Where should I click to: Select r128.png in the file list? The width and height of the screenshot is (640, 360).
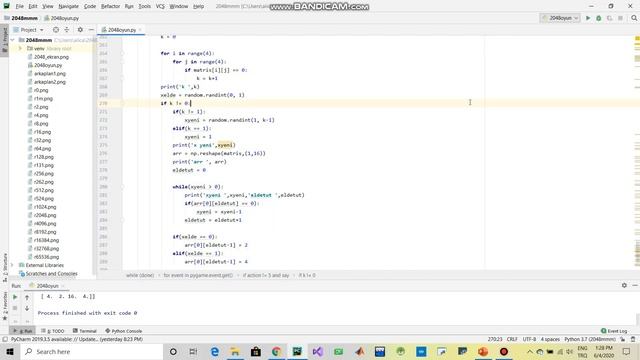tap(44, 157)
